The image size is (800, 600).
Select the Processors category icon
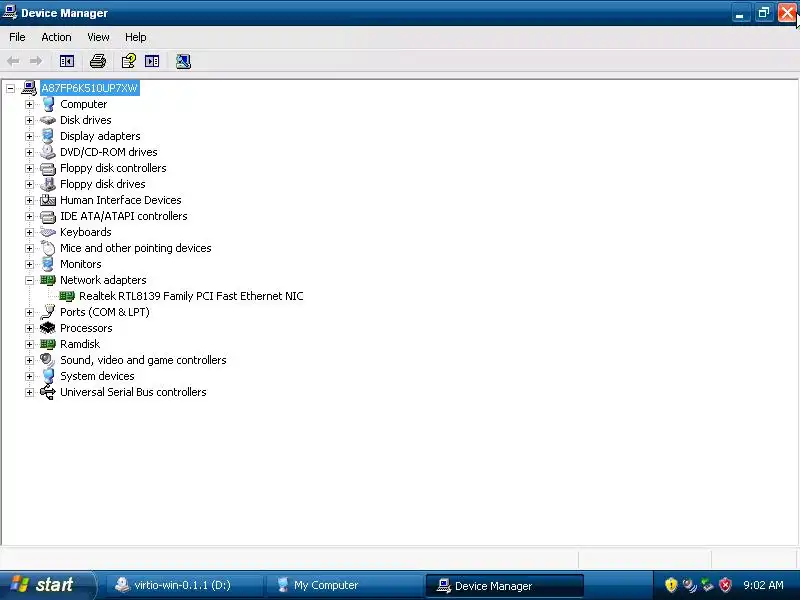pyautogui.click(x=48, y=328)
